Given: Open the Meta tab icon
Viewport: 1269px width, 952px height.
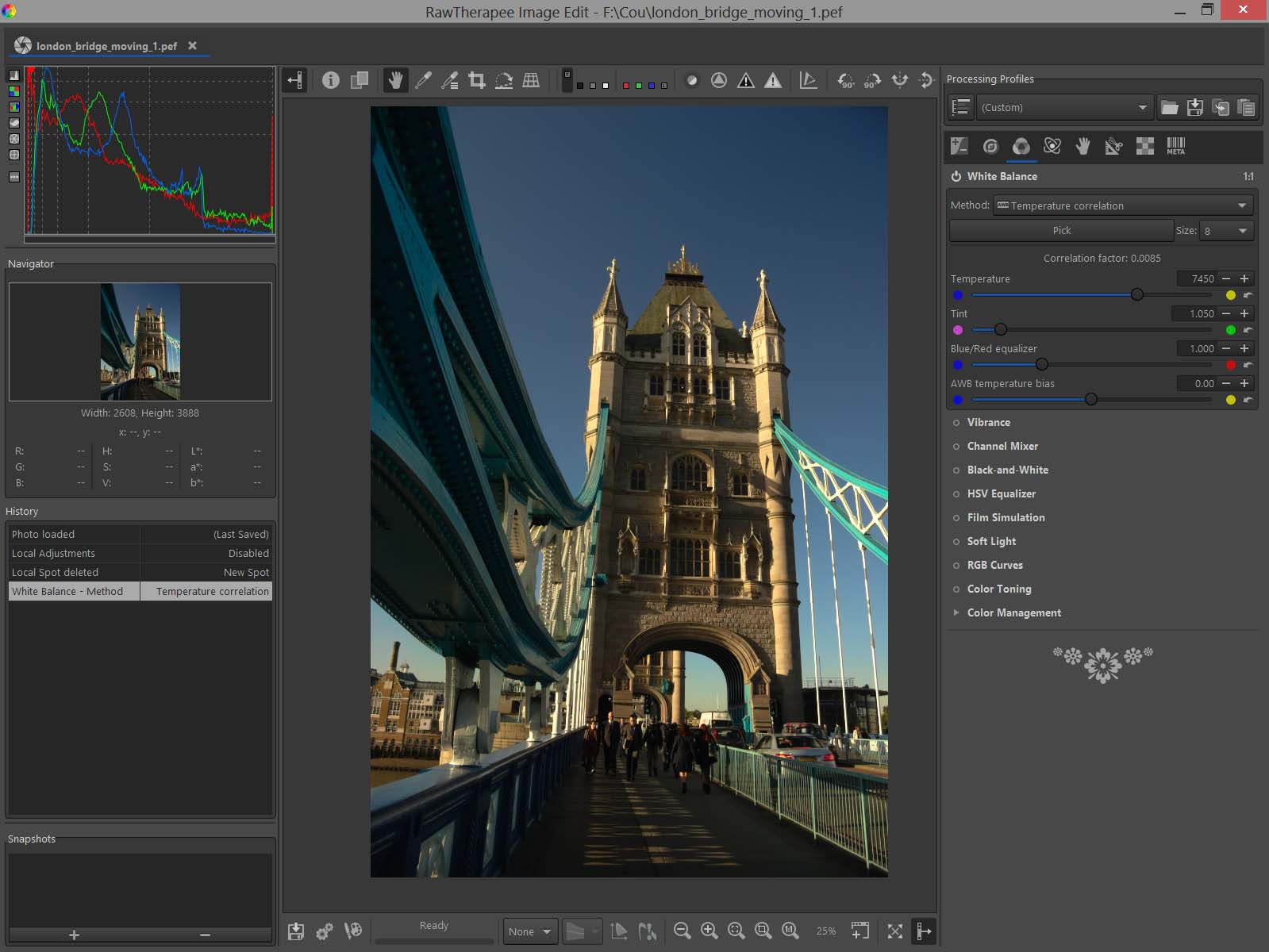Looking at the screenshot, I should coord(1175,146).
